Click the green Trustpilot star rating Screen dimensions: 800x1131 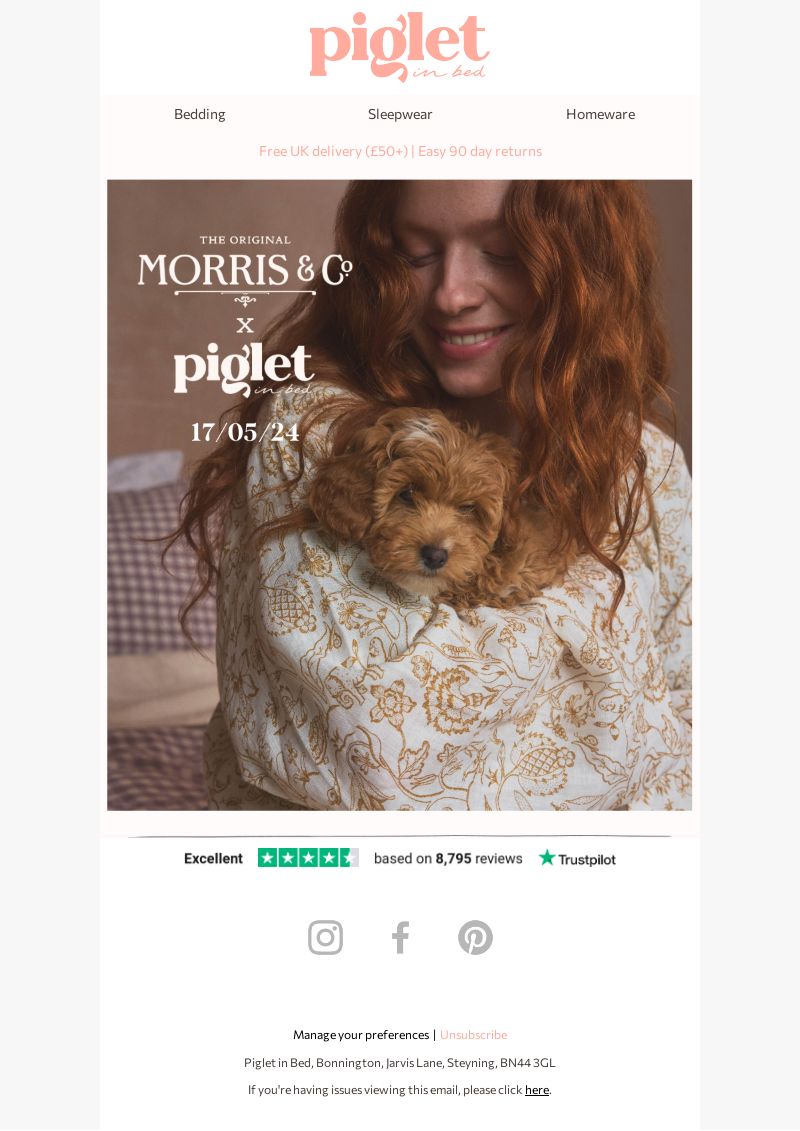pyautogui.click(x=308, y=858)
